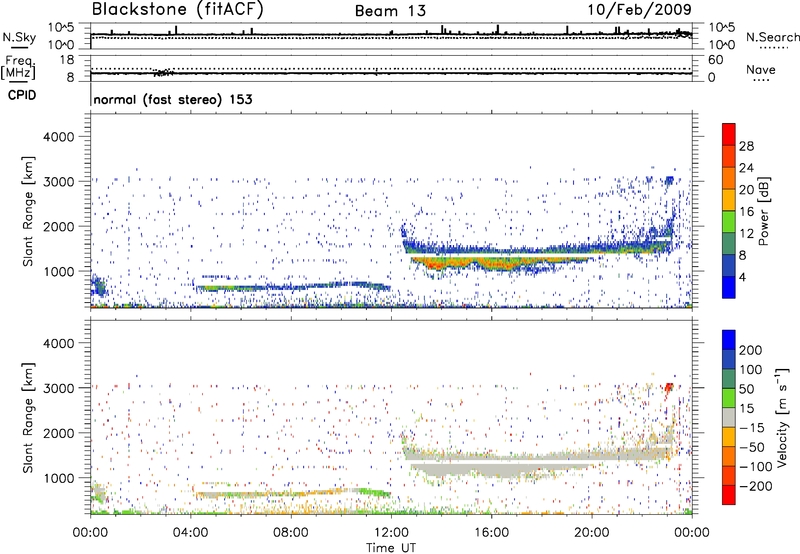Image resolution: width=800 pixels, height=554 pixels.
Task: Click the '60' label on the Nave axis
Action: (x=715, y=60)
